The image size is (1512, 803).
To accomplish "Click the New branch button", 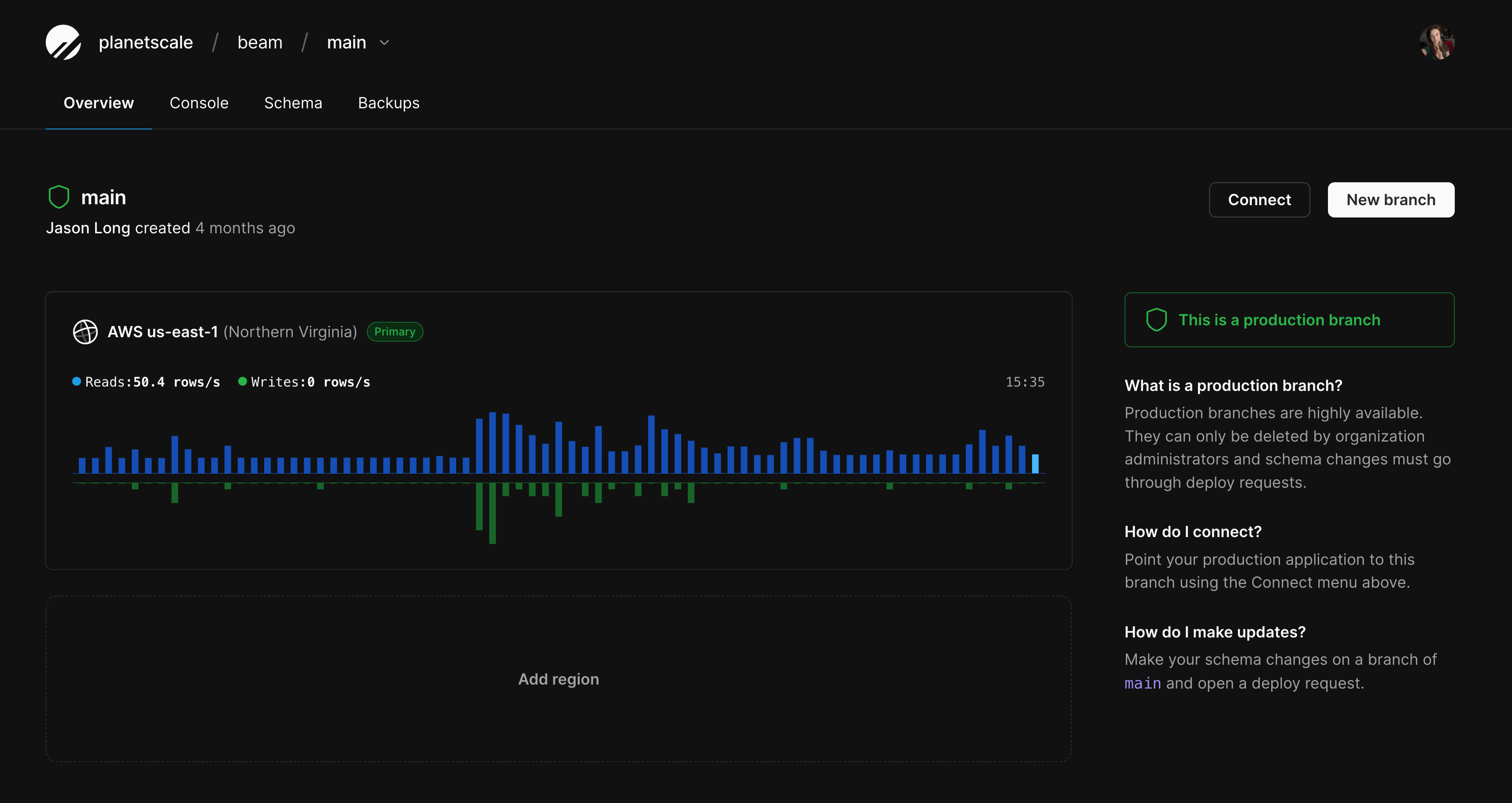I will tap(1391, 199).
